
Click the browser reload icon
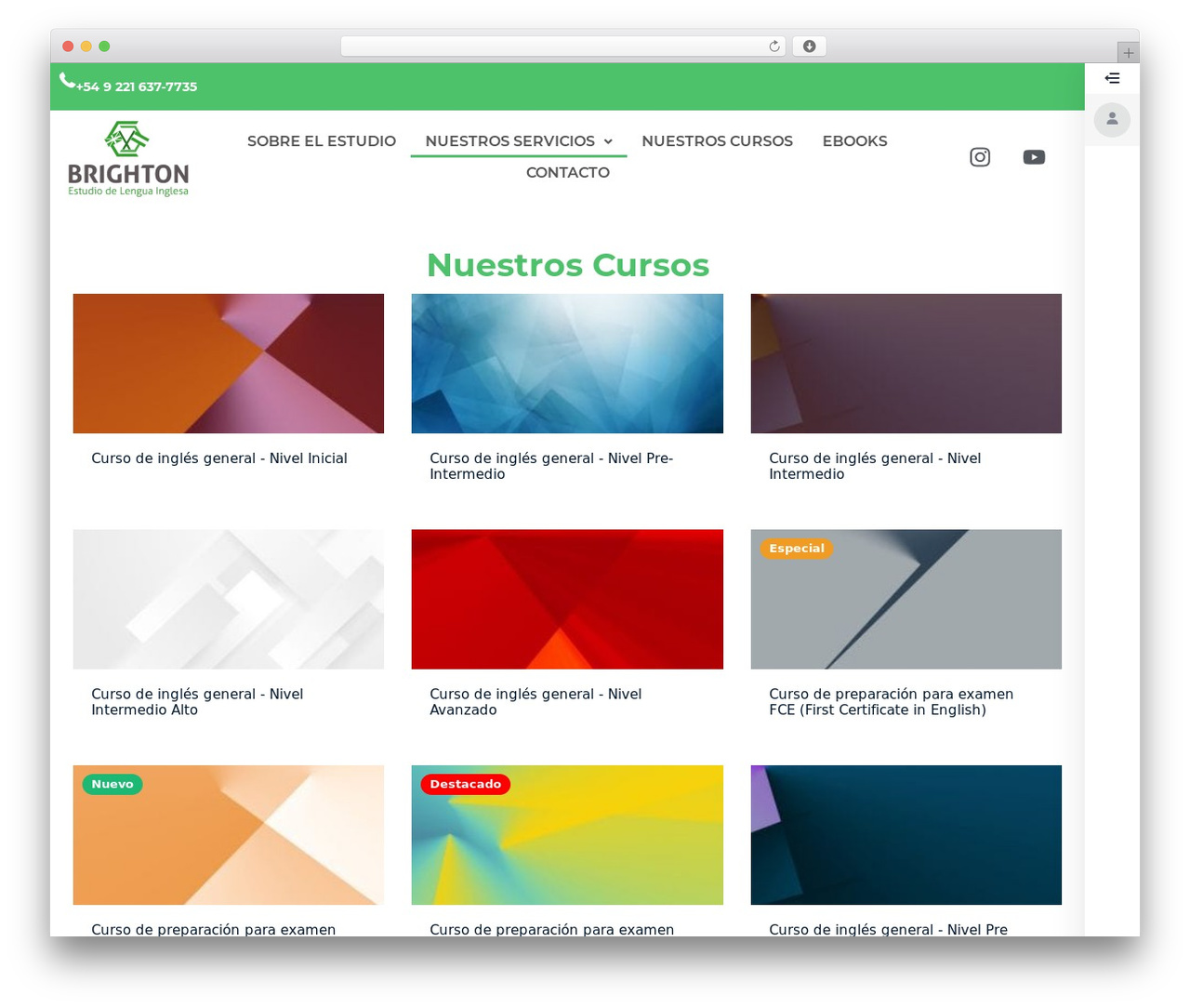point(774,46)
